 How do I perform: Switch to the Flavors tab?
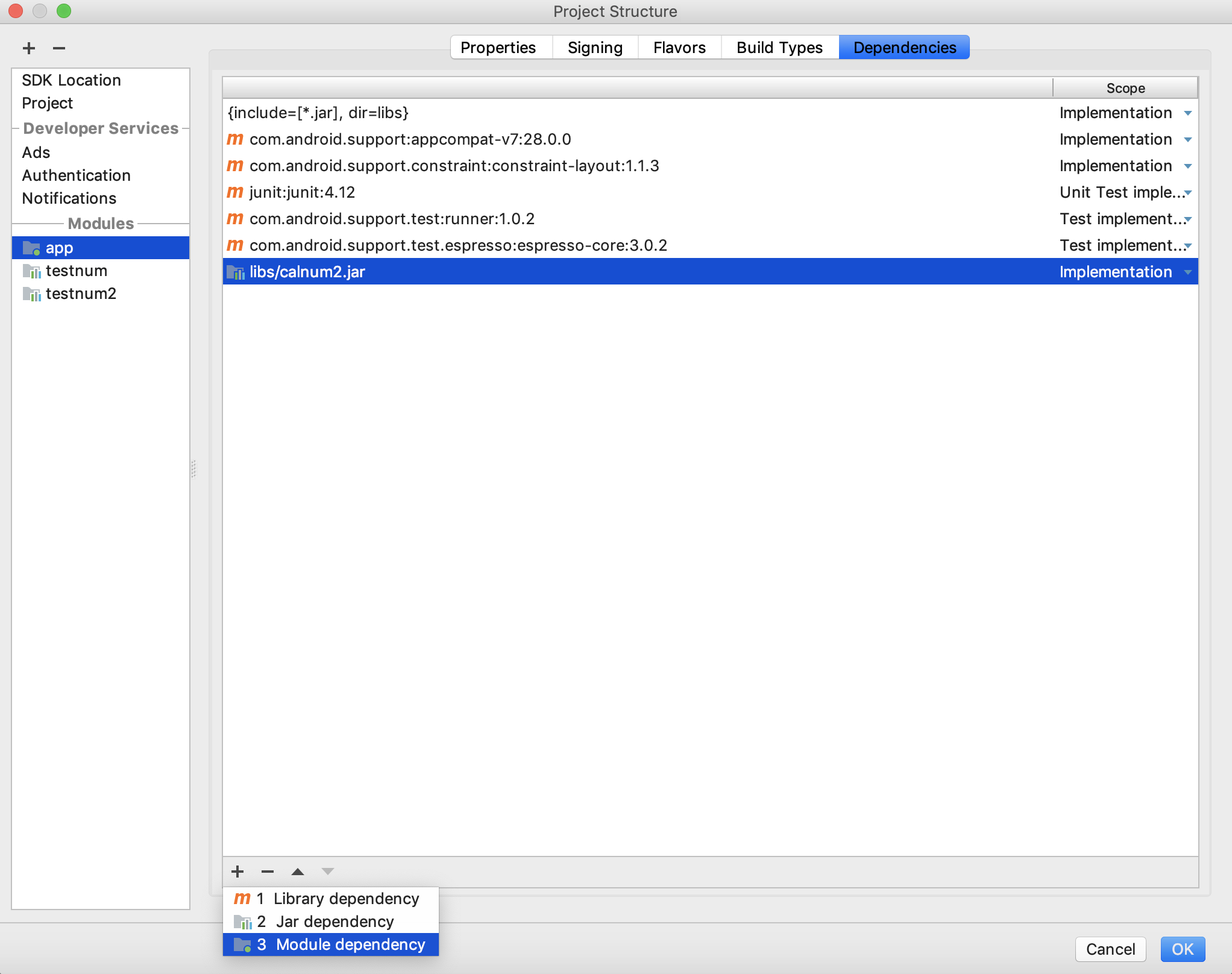point(679,48)
